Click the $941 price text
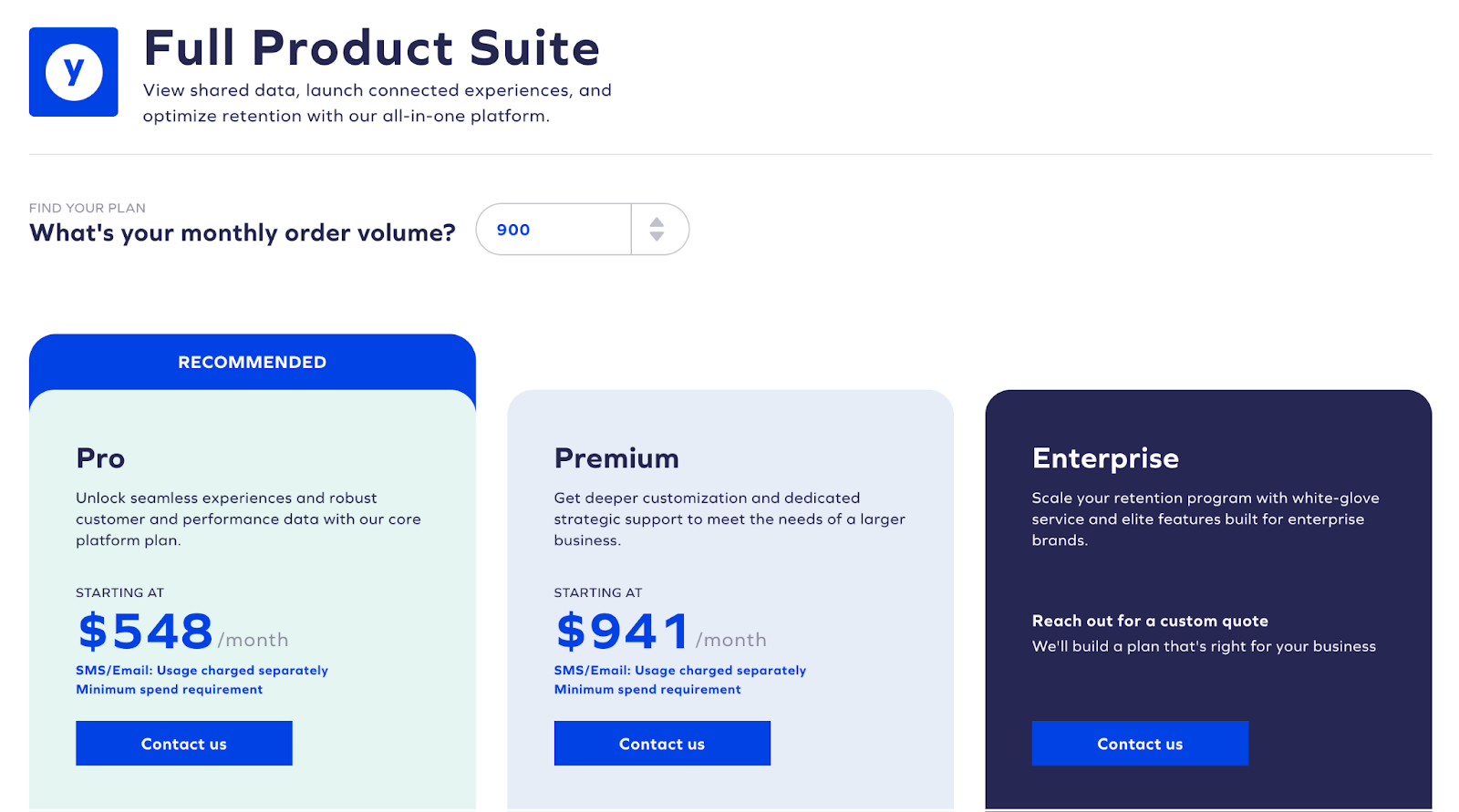 [x=623, y=632]
